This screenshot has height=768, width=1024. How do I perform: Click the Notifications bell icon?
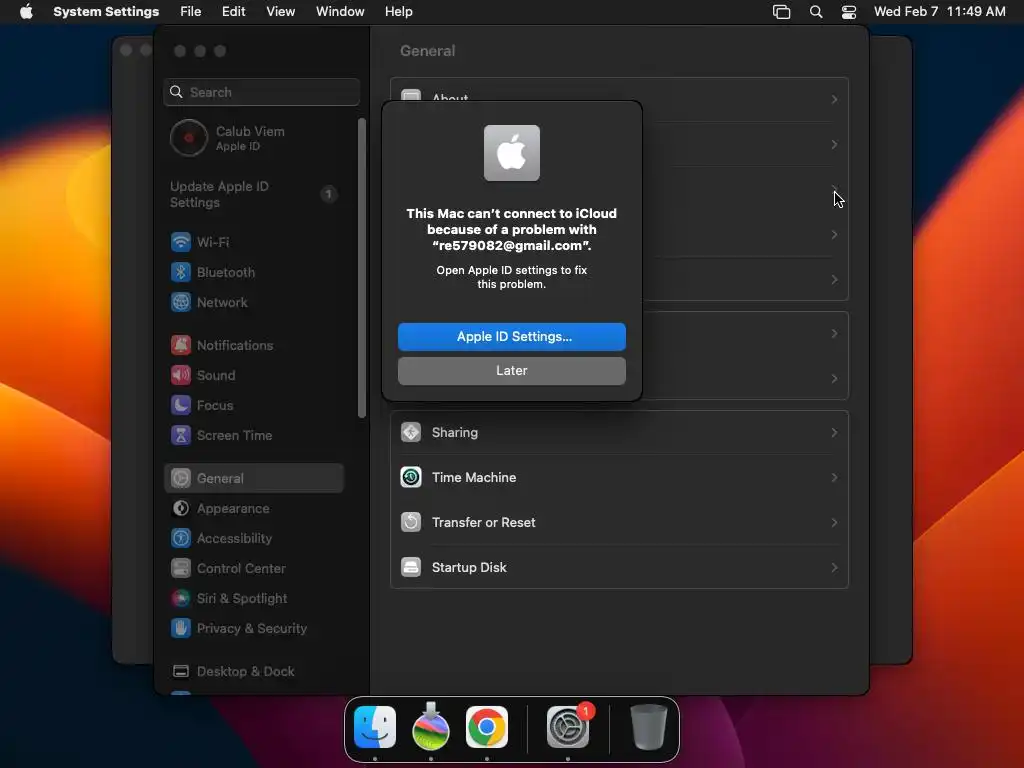[181, 345]
